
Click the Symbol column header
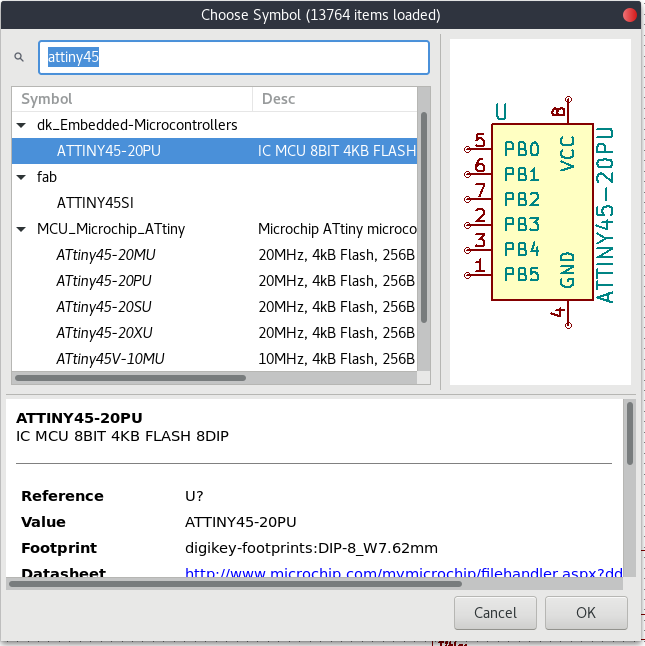pyautogui.click(x=132, y=99)
